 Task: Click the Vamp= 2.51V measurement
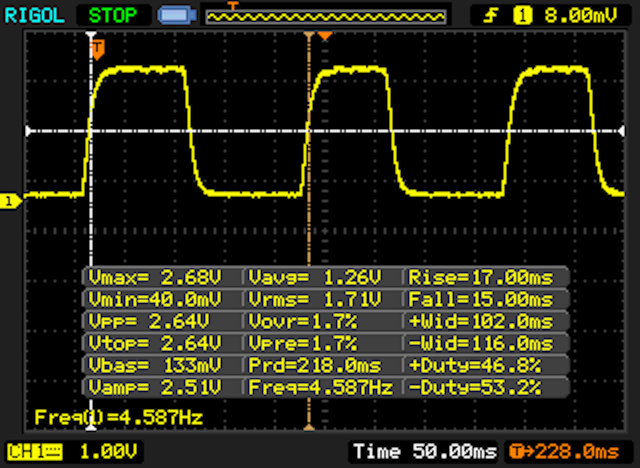click(x=155, y=387)
